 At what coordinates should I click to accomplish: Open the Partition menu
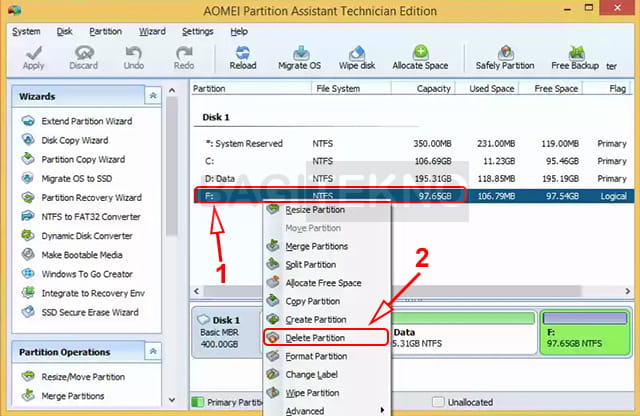[x=105, y=31]
